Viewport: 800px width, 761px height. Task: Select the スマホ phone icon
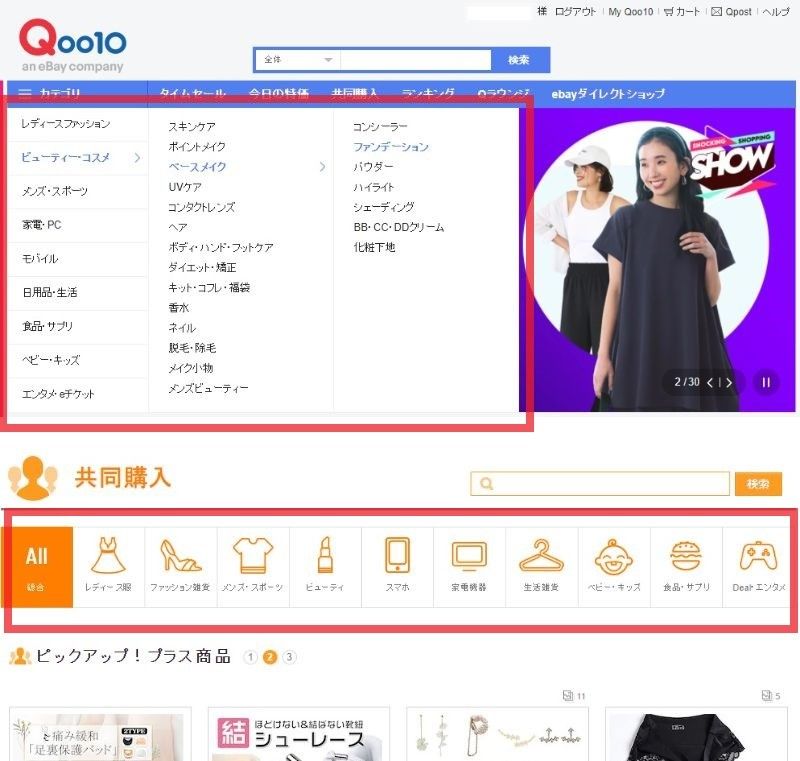tap(397, 555)
